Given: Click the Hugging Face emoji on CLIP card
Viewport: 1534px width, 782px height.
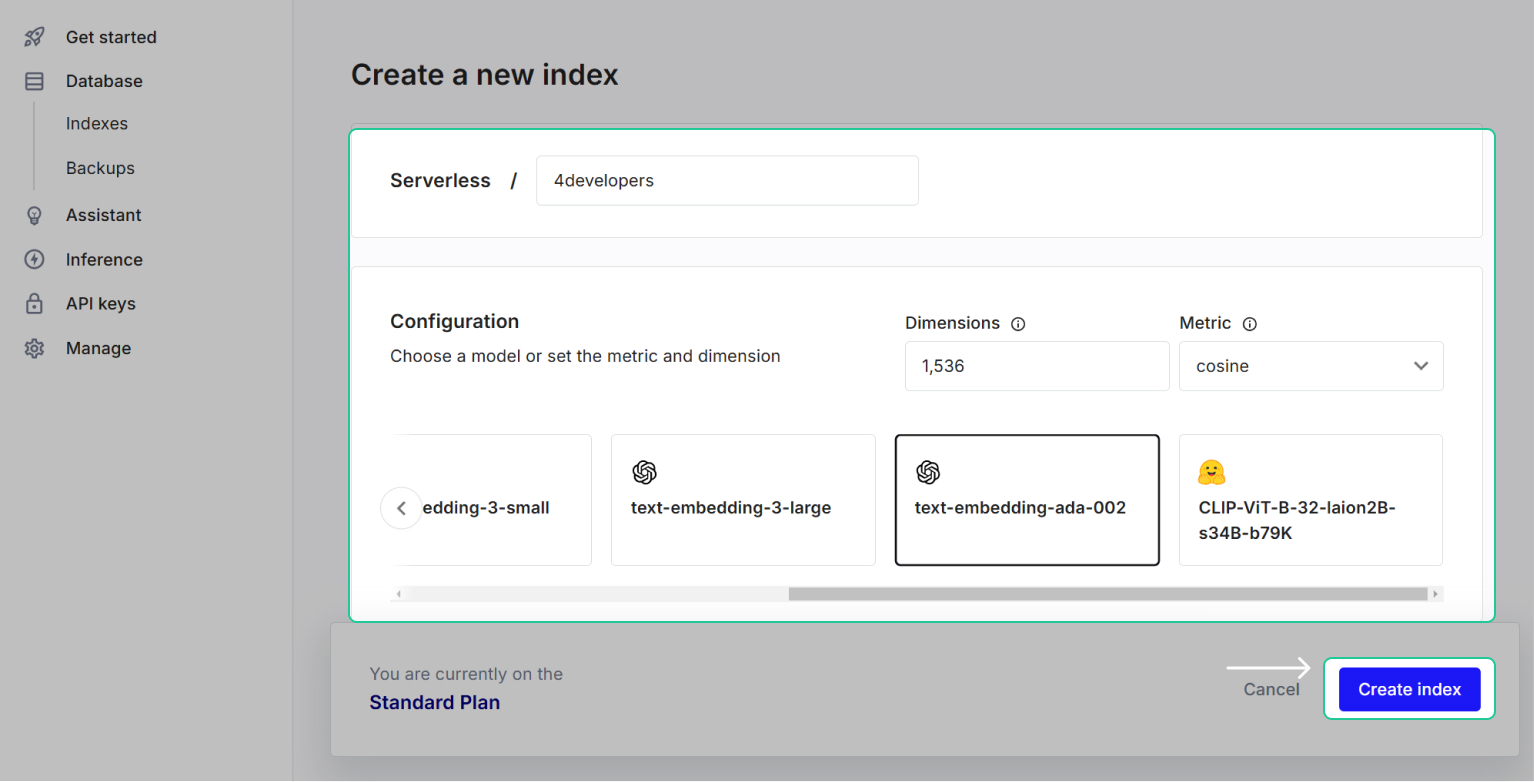Looking at the screenshot, I should (x=1211, y=472).
